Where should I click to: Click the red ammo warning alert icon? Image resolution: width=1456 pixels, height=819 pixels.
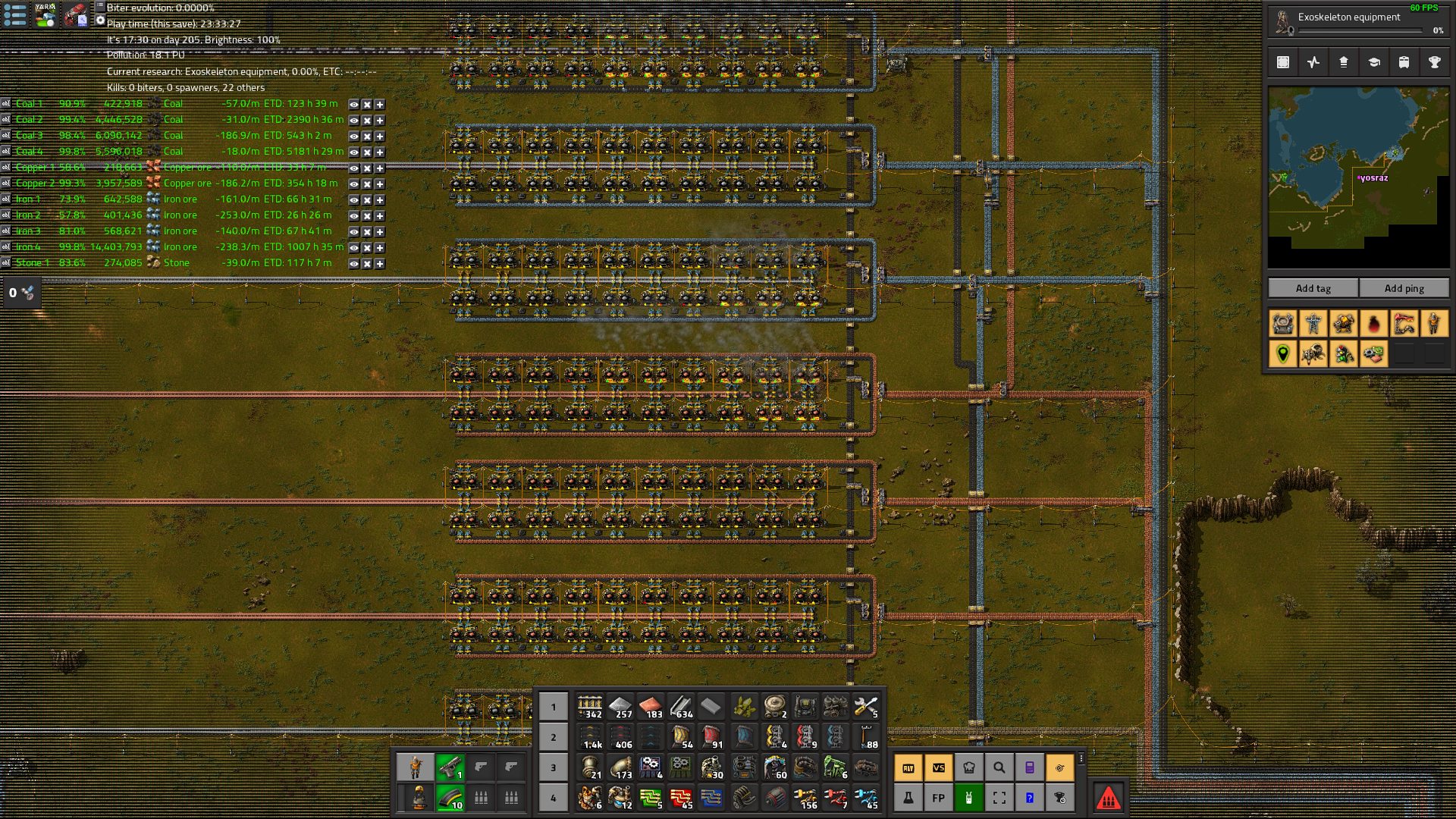[1108, 798]
